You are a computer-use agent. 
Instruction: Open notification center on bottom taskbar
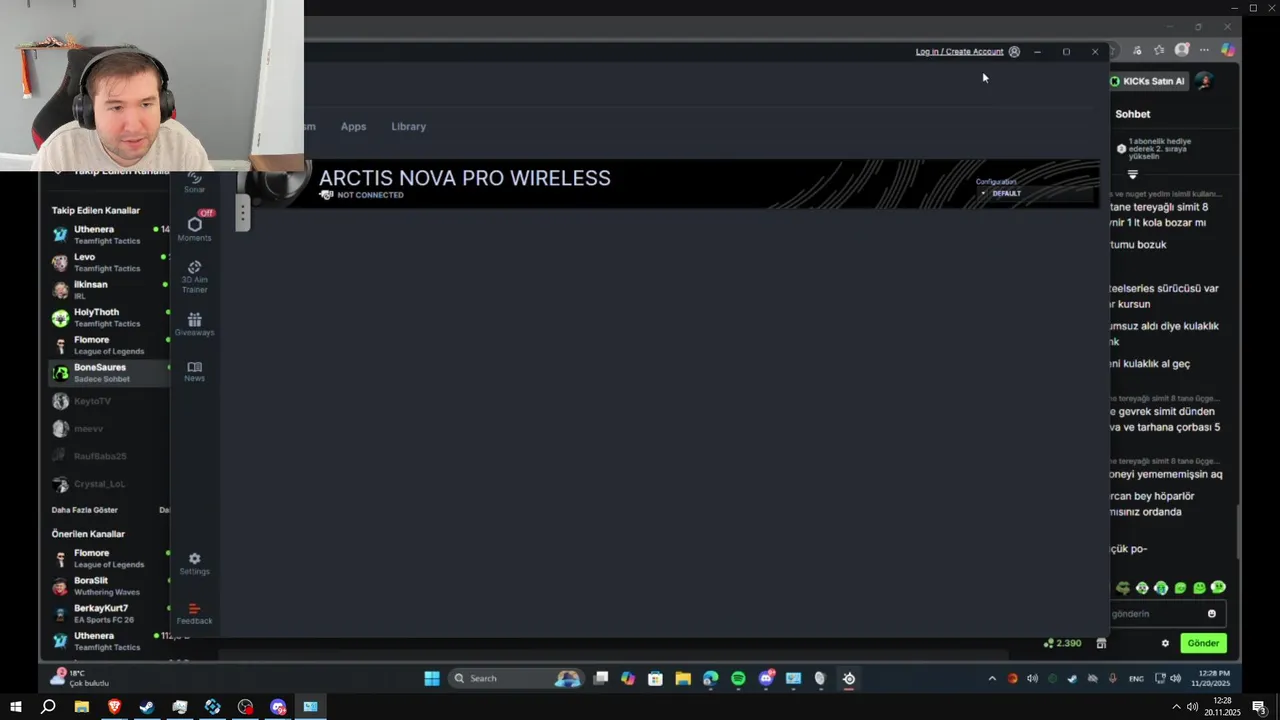click(1260, 707)
